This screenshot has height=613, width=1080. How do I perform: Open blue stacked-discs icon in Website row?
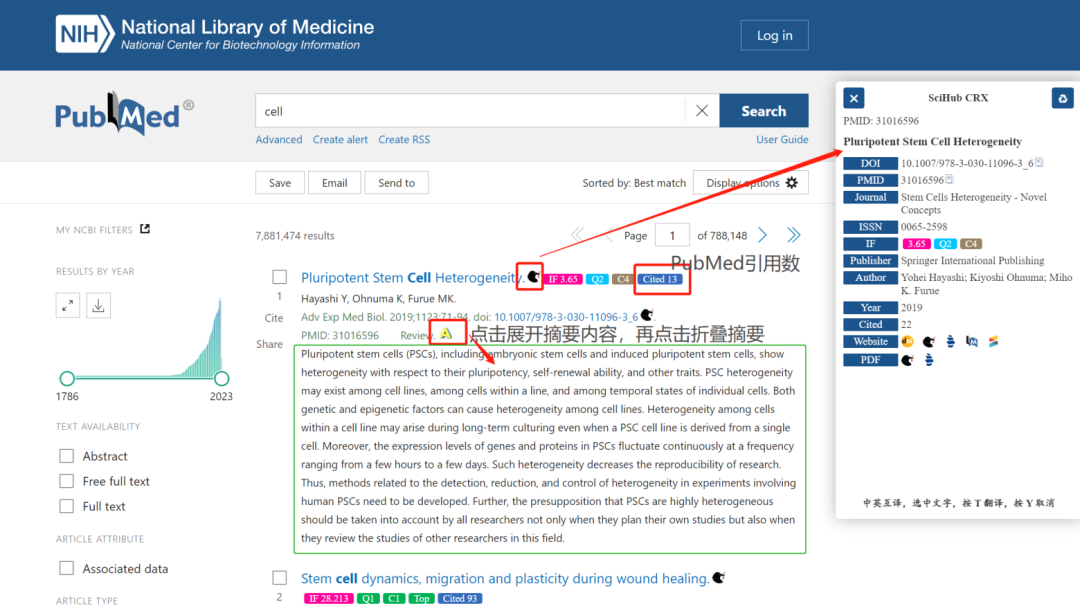tap(951, 342)
